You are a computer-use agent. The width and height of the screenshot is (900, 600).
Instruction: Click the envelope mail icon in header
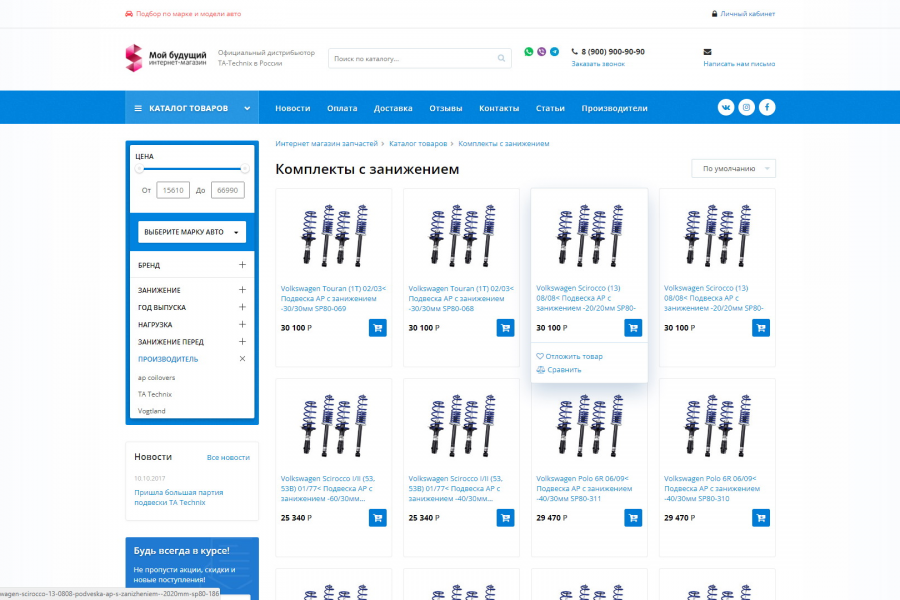(x=707, y=52)
